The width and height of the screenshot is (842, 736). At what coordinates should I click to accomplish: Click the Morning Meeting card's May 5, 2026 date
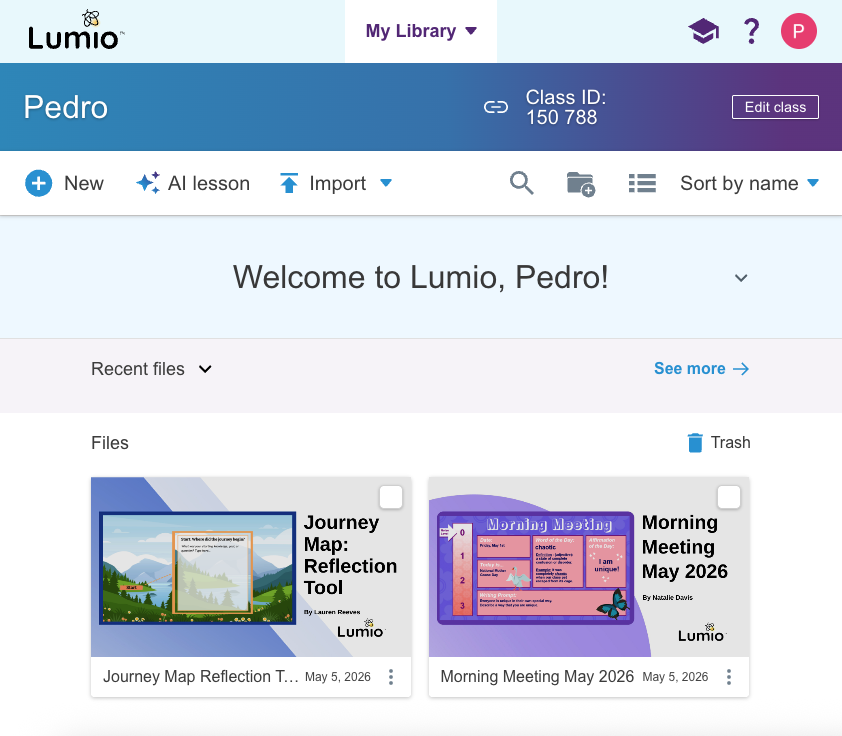point(675,677)
